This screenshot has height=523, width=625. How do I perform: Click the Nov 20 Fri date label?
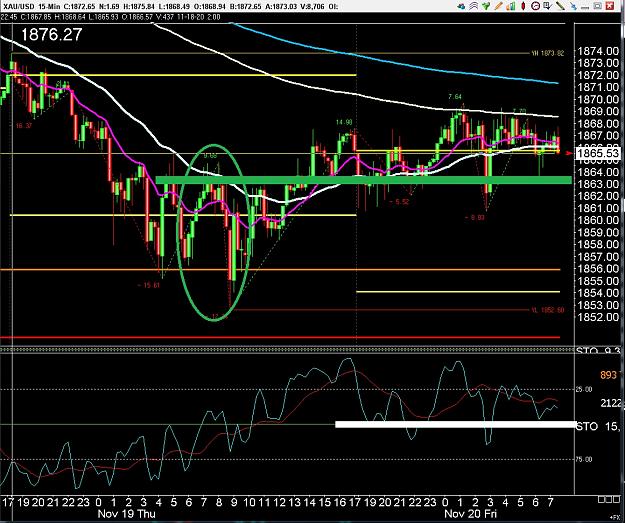coord(471,513)
